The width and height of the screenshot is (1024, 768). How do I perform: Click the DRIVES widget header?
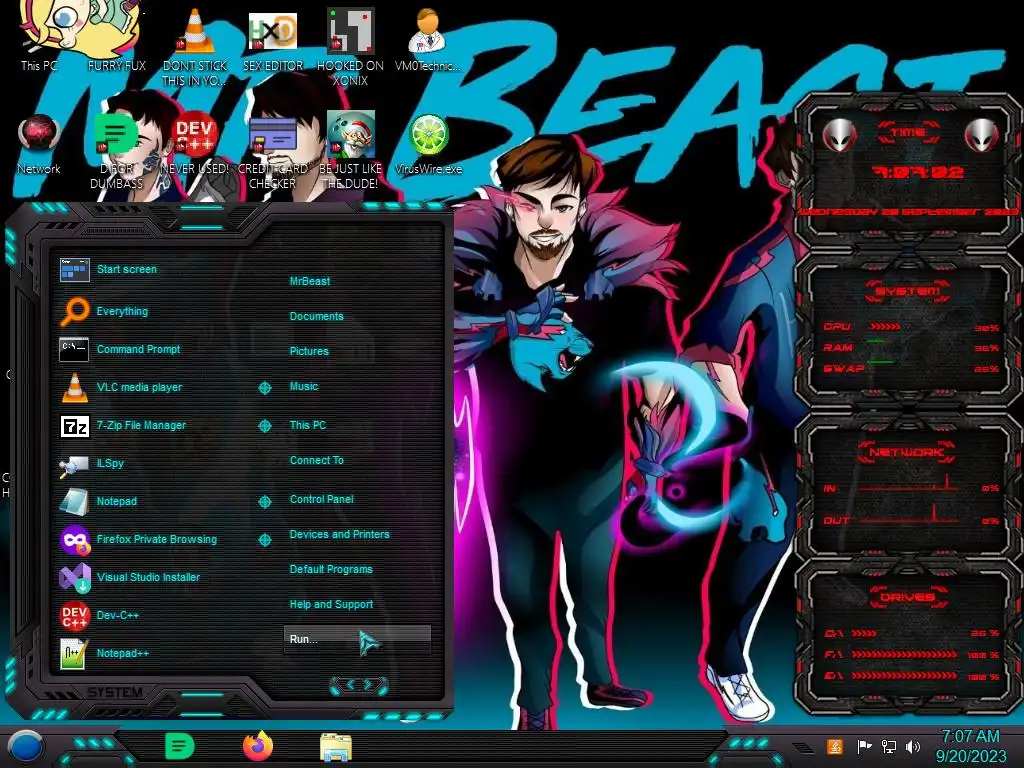(x=907, y=598)
